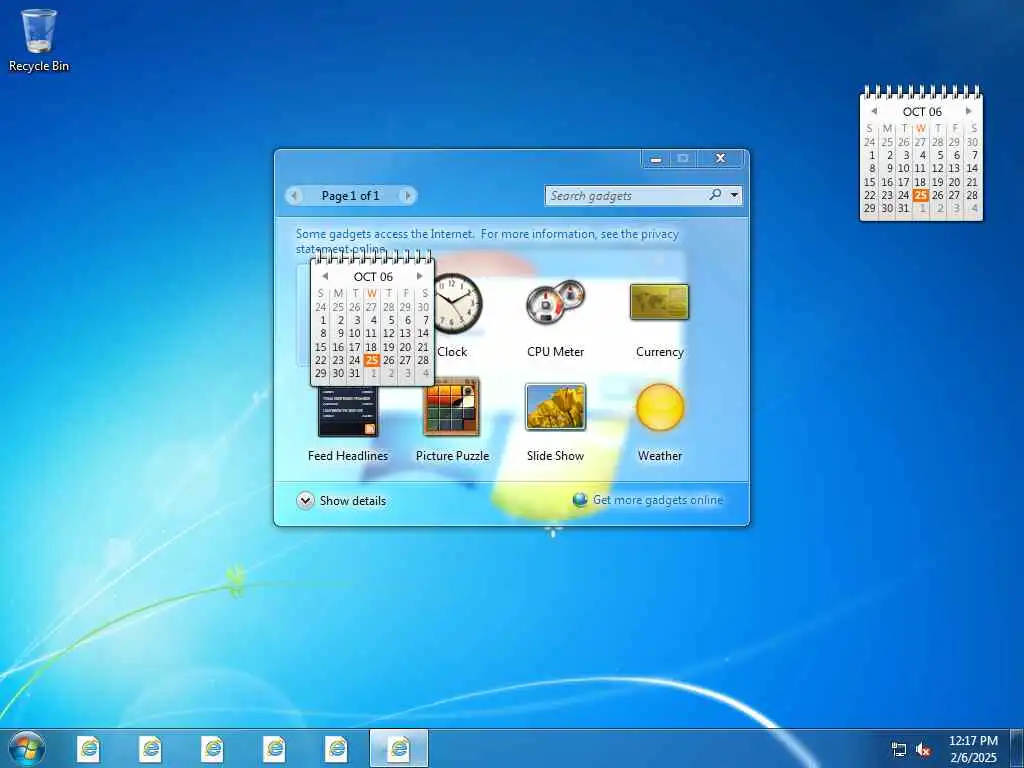Select the Weather gadget sun icon

pyautogui.click(x=660, y=407)
